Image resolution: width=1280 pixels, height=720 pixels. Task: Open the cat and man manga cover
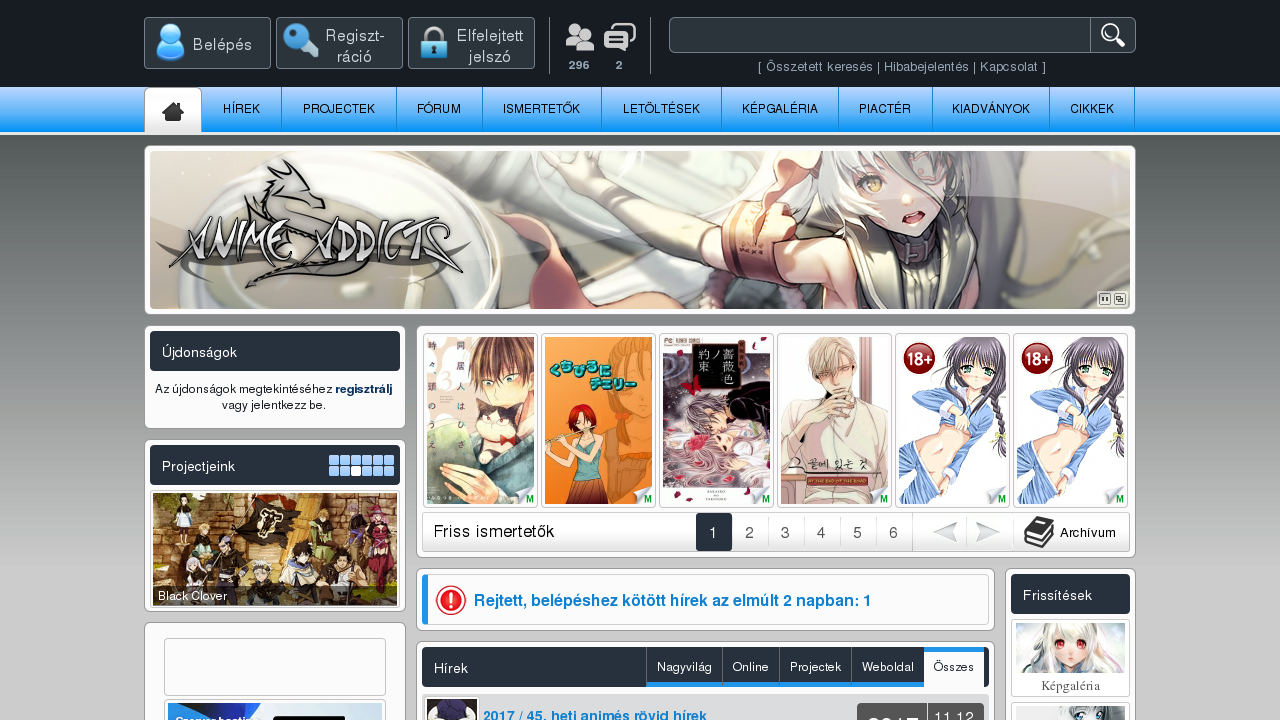click(480, 420)
